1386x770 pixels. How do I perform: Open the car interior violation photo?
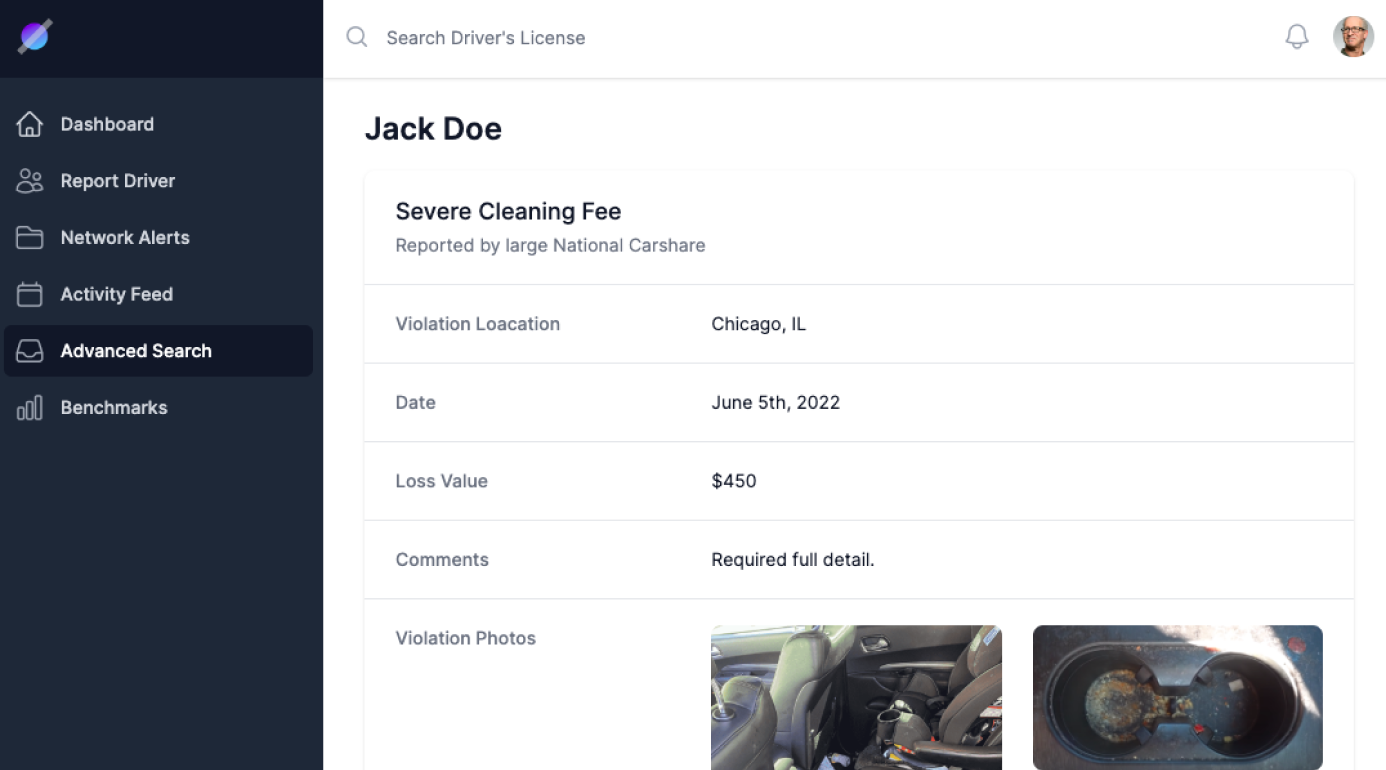(856, 697)
